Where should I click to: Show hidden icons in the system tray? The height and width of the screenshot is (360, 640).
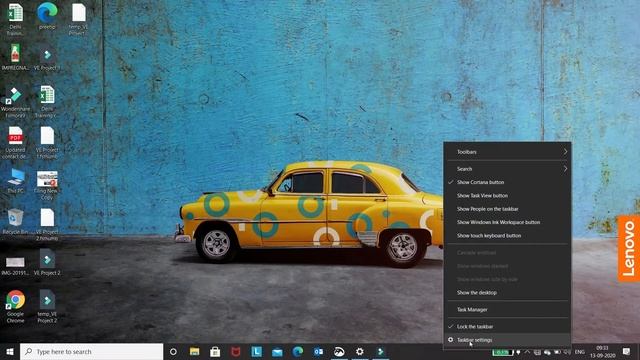[x=527, y=352]
